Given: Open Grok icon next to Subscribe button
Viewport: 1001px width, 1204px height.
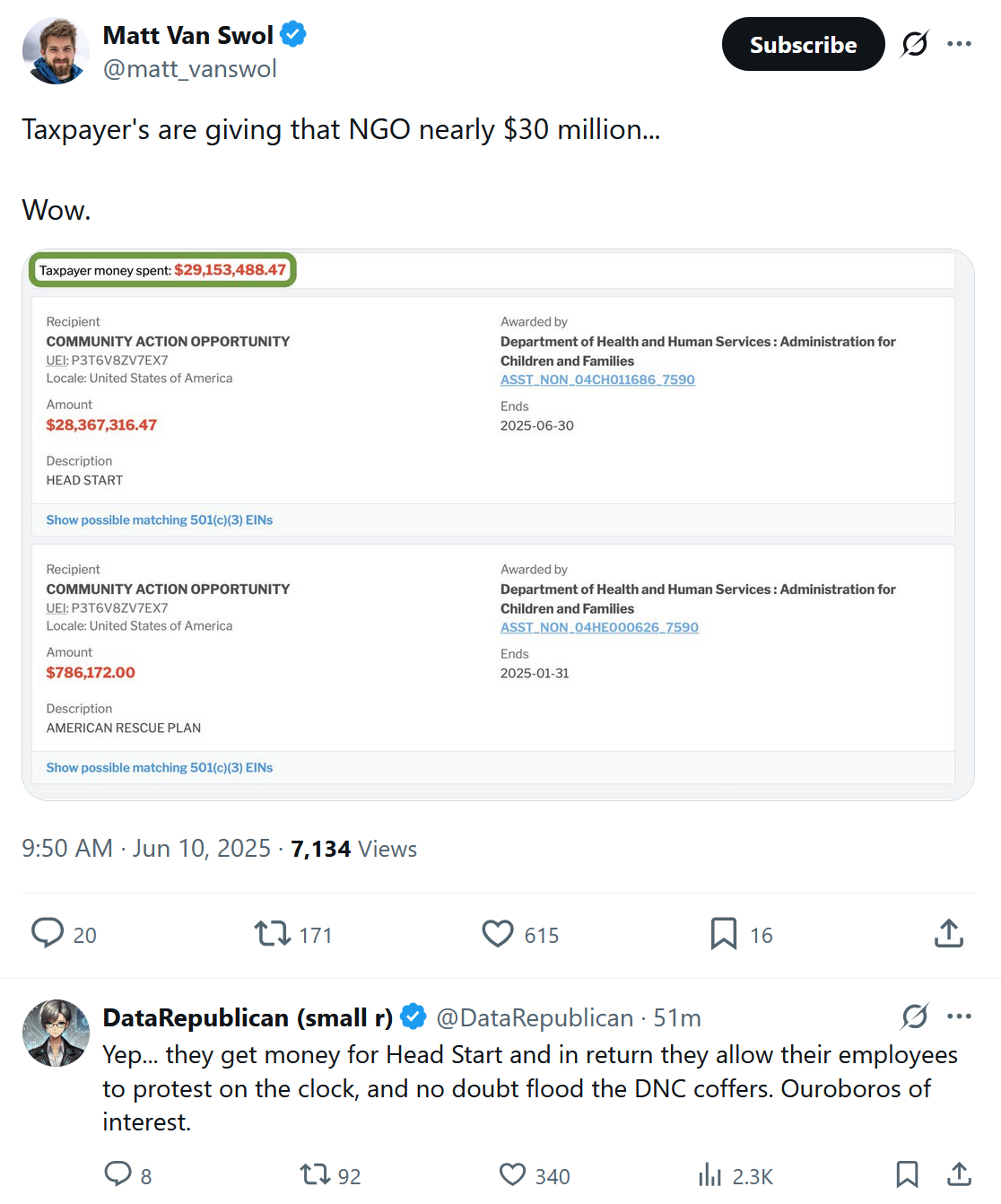Looking at the screenshot, I should coord(915,44).
